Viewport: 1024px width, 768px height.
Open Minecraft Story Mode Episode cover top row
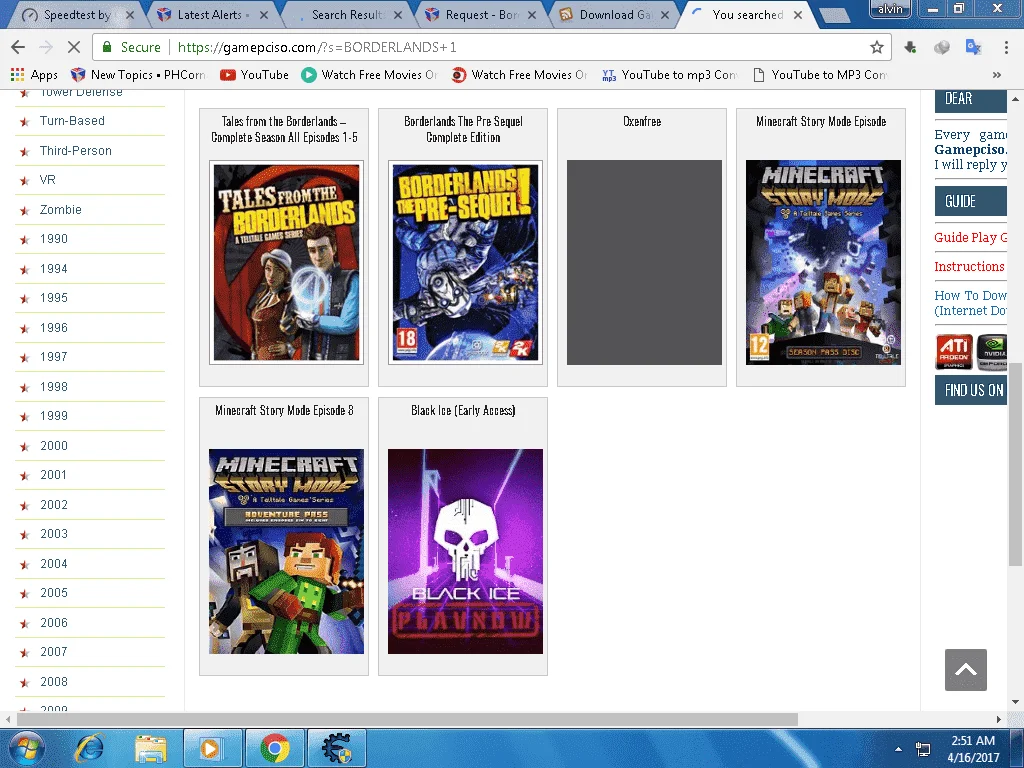[824, 263]
